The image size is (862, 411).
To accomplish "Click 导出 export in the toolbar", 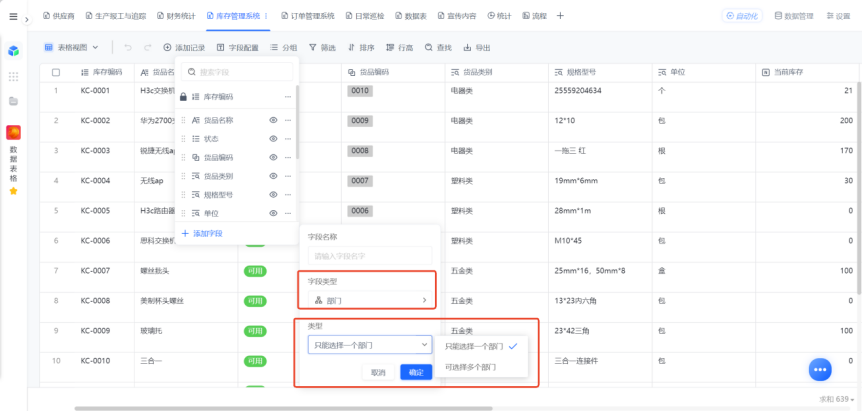I will (x=477, y=48).
